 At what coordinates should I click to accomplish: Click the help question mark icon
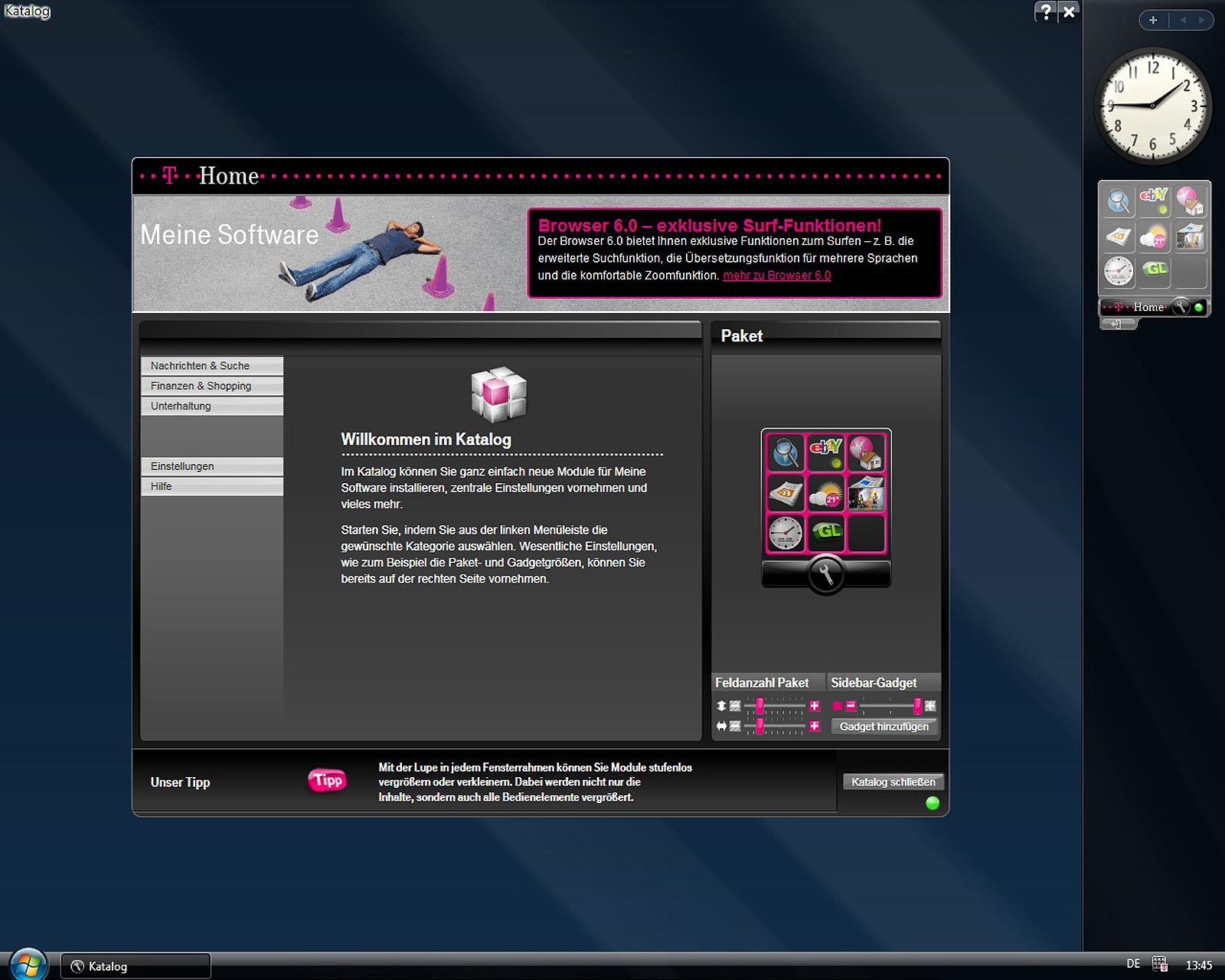(1046, 11)
